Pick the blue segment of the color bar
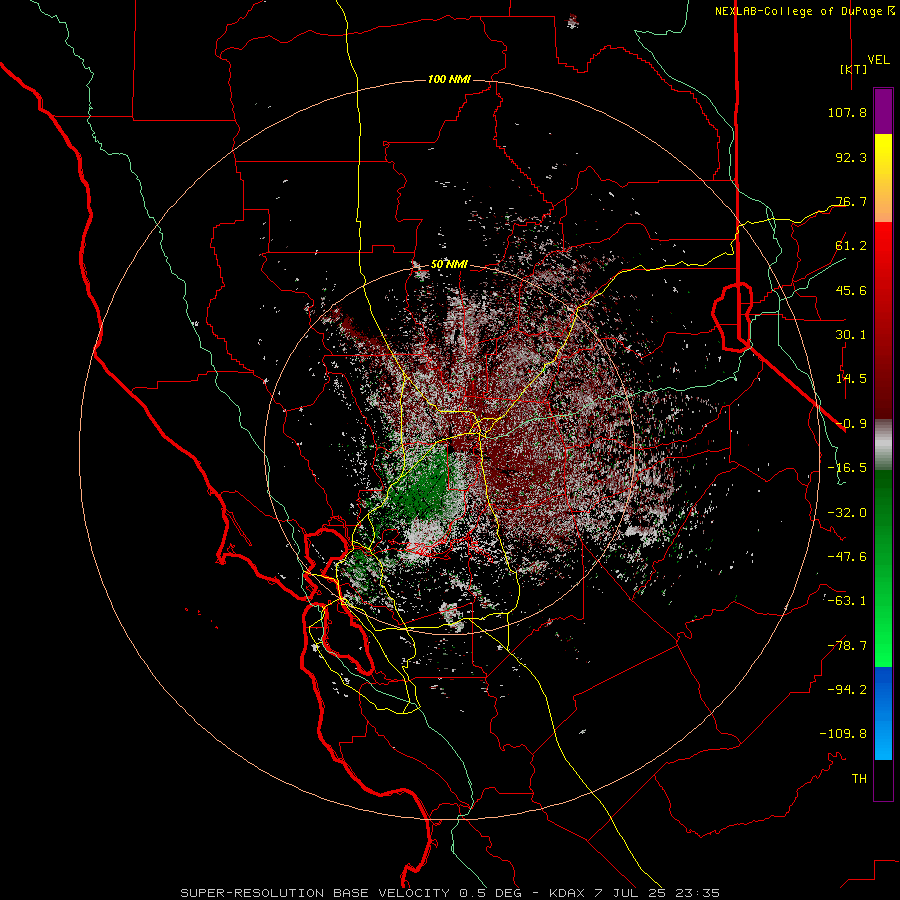 (x=883, y=713)
